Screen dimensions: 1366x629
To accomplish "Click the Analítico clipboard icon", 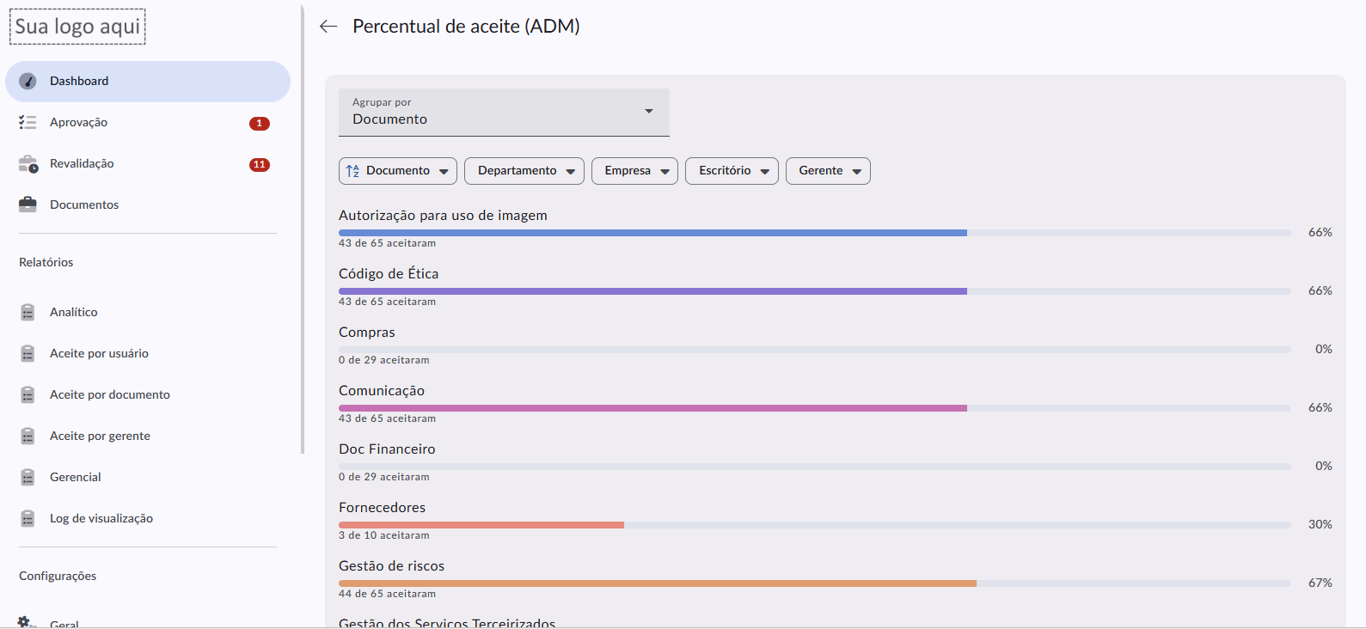I will (28, 312).
